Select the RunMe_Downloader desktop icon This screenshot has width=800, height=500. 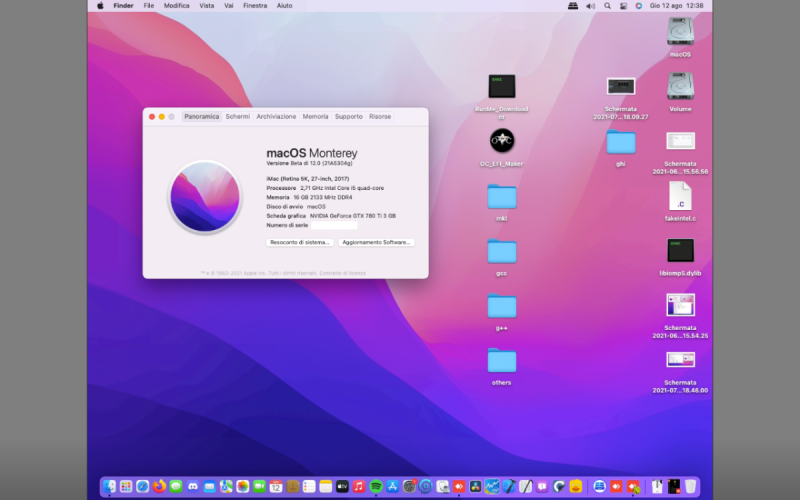coord(501,87)
